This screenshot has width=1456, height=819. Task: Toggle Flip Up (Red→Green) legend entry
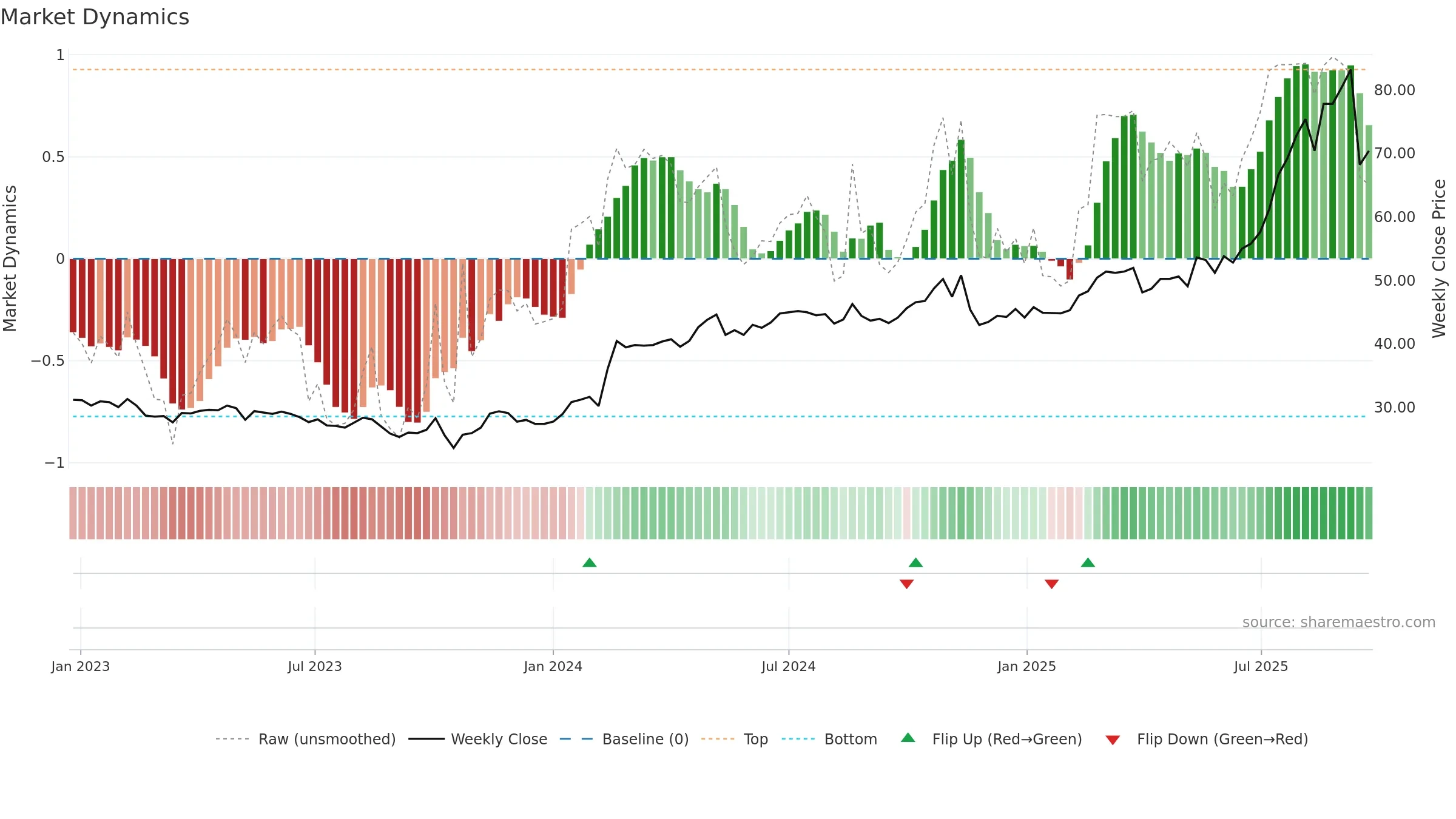(x=991, y=739)
